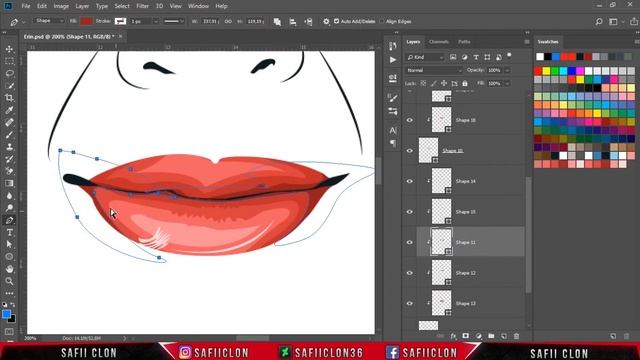Add a layer mask from Layers footer

[x=466, y=336]
